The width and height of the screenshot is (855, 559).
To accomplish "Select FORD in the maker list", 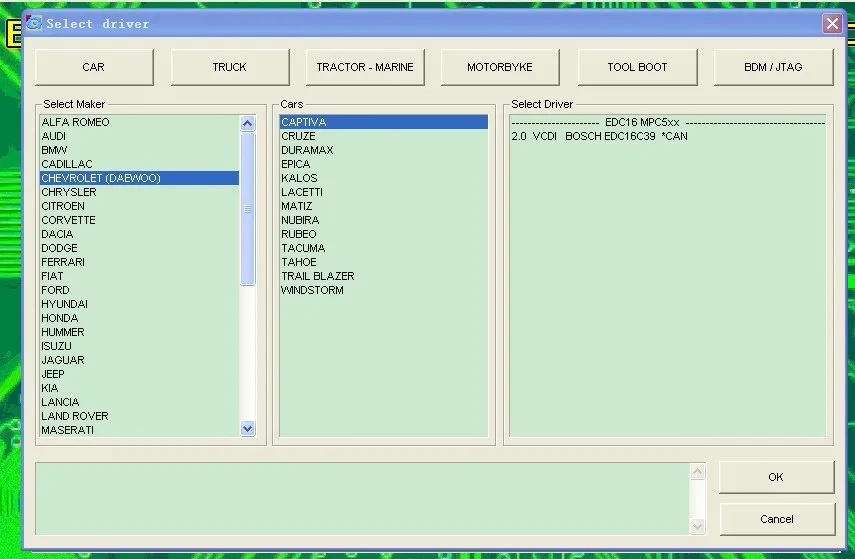I will pyautogui.click(x=139, y=290).
